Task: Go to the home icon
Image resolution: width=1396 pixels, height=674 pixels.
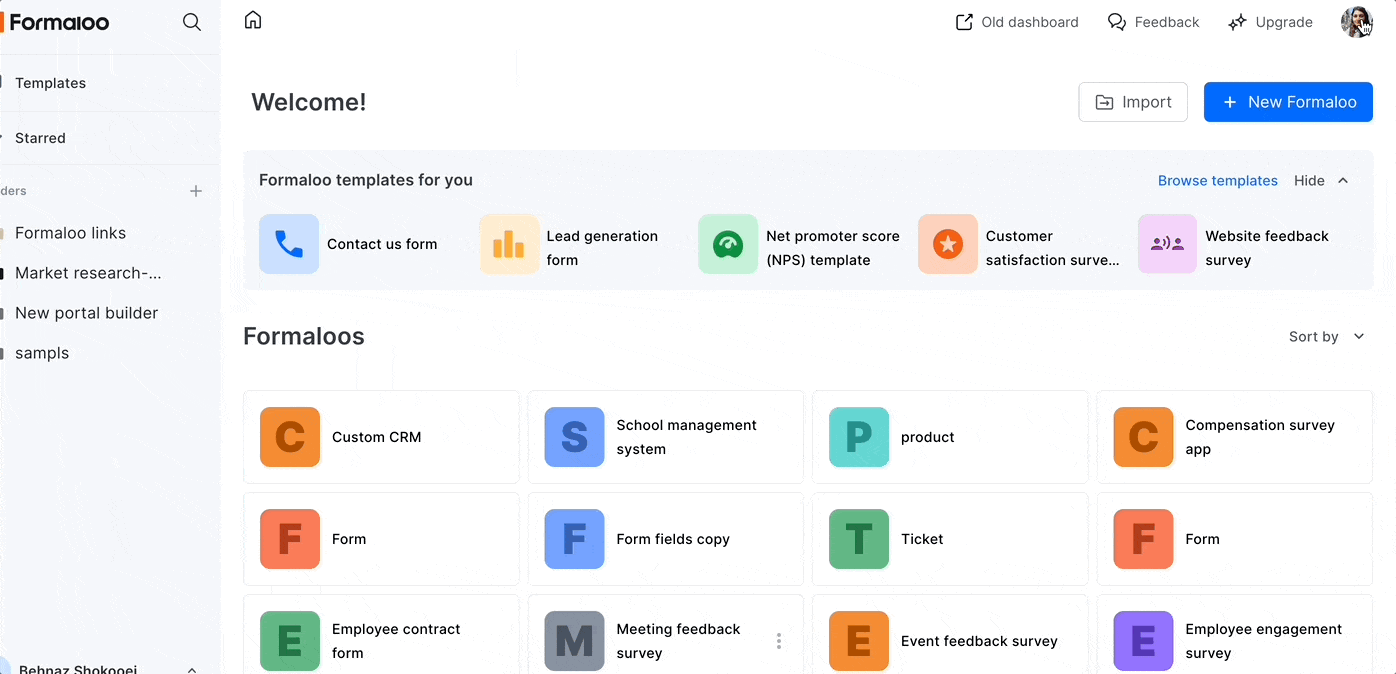Action: pyautogui.click(x=253, y=20)
